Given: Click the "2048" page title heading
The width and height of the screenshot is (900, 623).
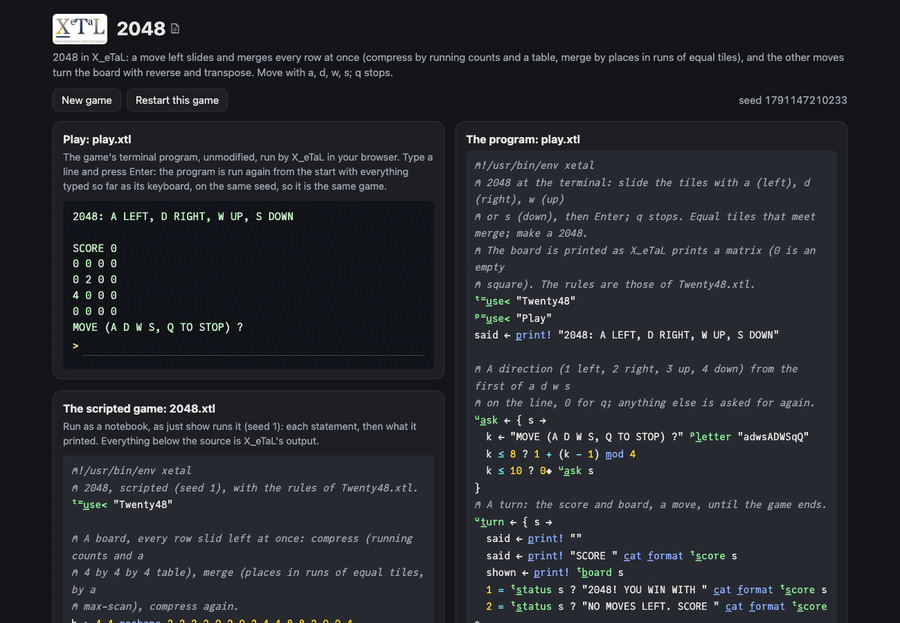Looking at the screenshot, I should pyautogui.click(x=141, y=29).
